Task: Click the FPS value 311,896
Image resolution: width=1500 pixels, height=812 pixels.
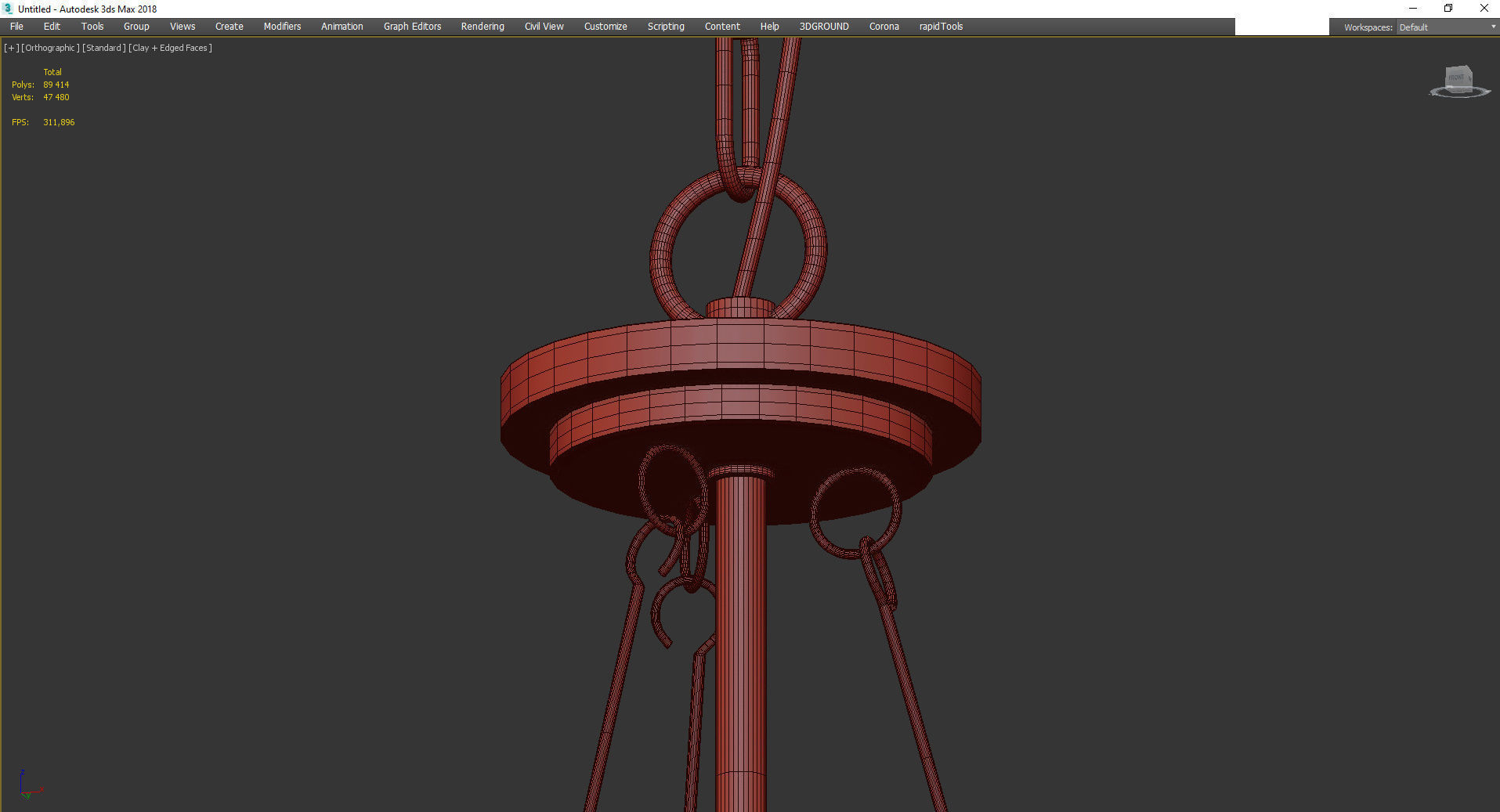Action: click(x=59, y=122)
